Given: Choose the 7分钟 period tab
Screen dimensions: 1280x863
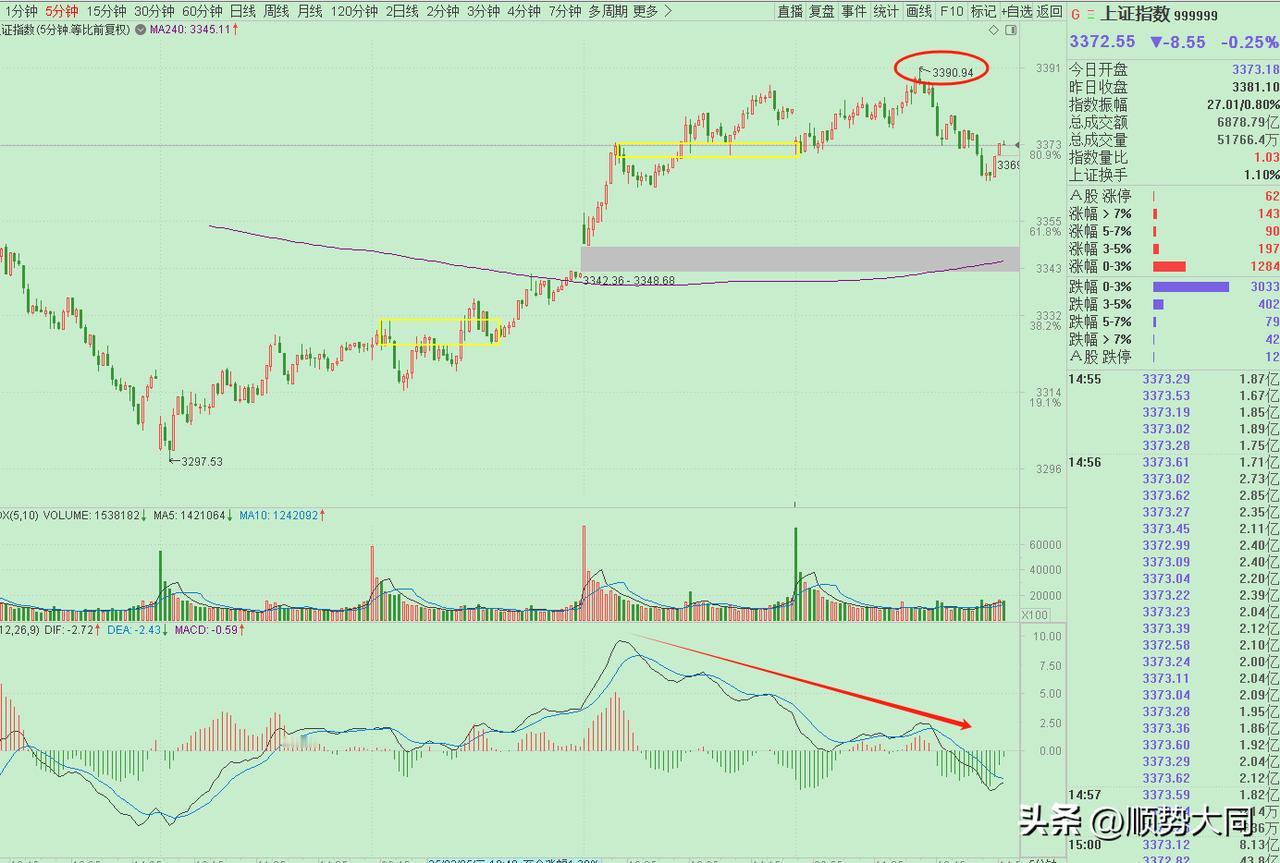Looking at the screenshot, I should [564, 11].
